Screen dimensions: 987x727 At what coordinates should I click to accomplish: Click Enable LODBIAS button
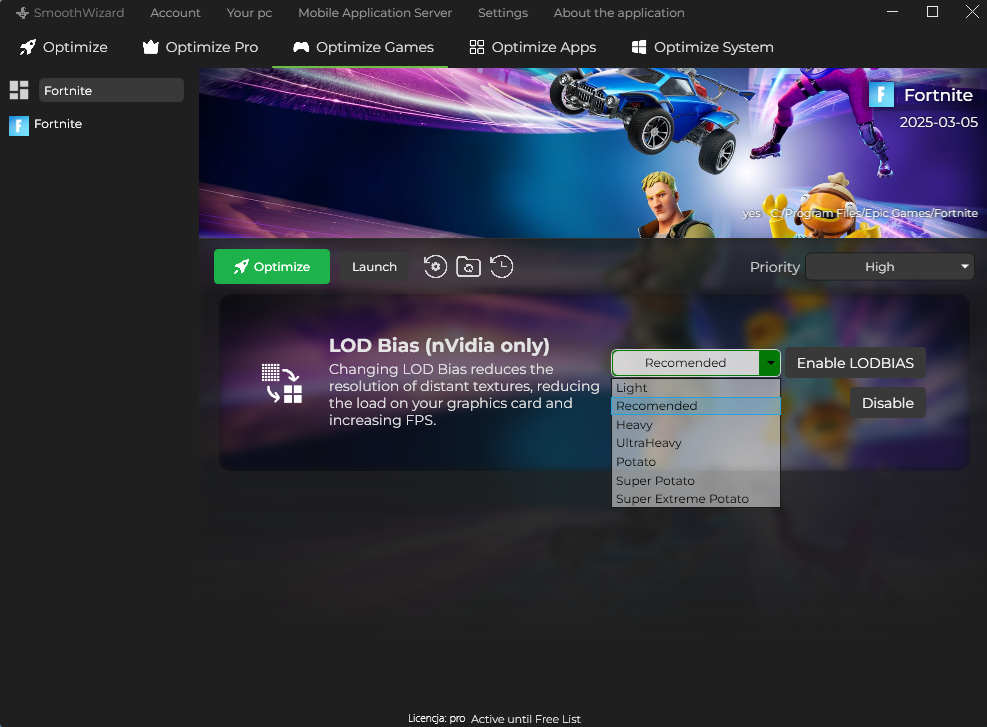(855, 363)
